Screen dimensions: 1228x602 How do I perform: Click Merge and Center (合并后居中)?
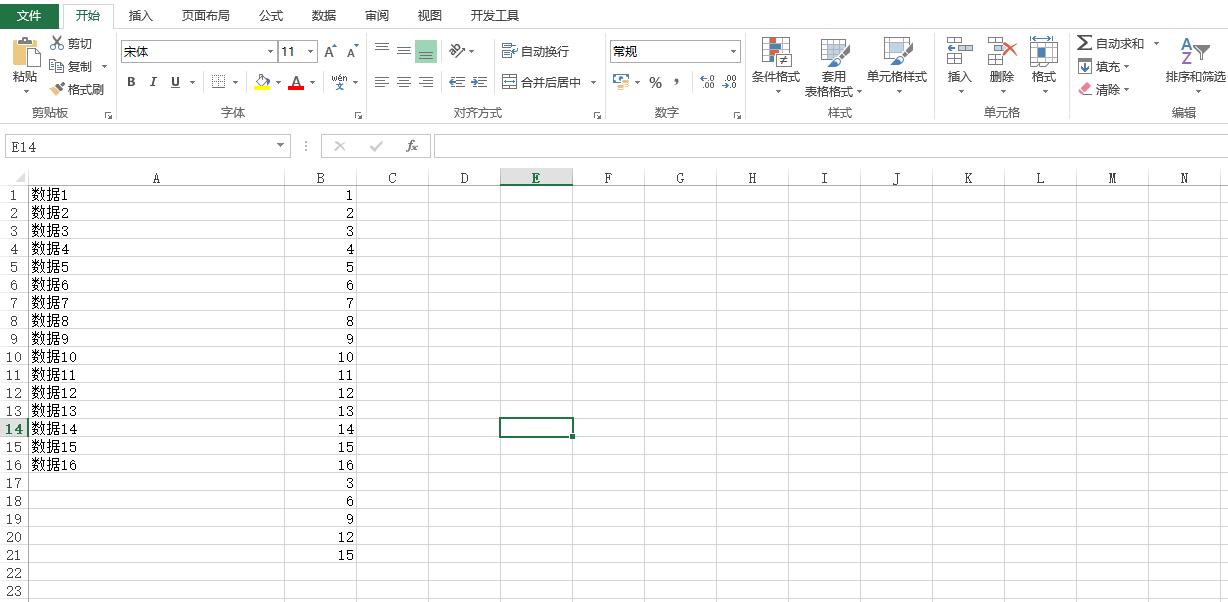[x=541, y=82]
